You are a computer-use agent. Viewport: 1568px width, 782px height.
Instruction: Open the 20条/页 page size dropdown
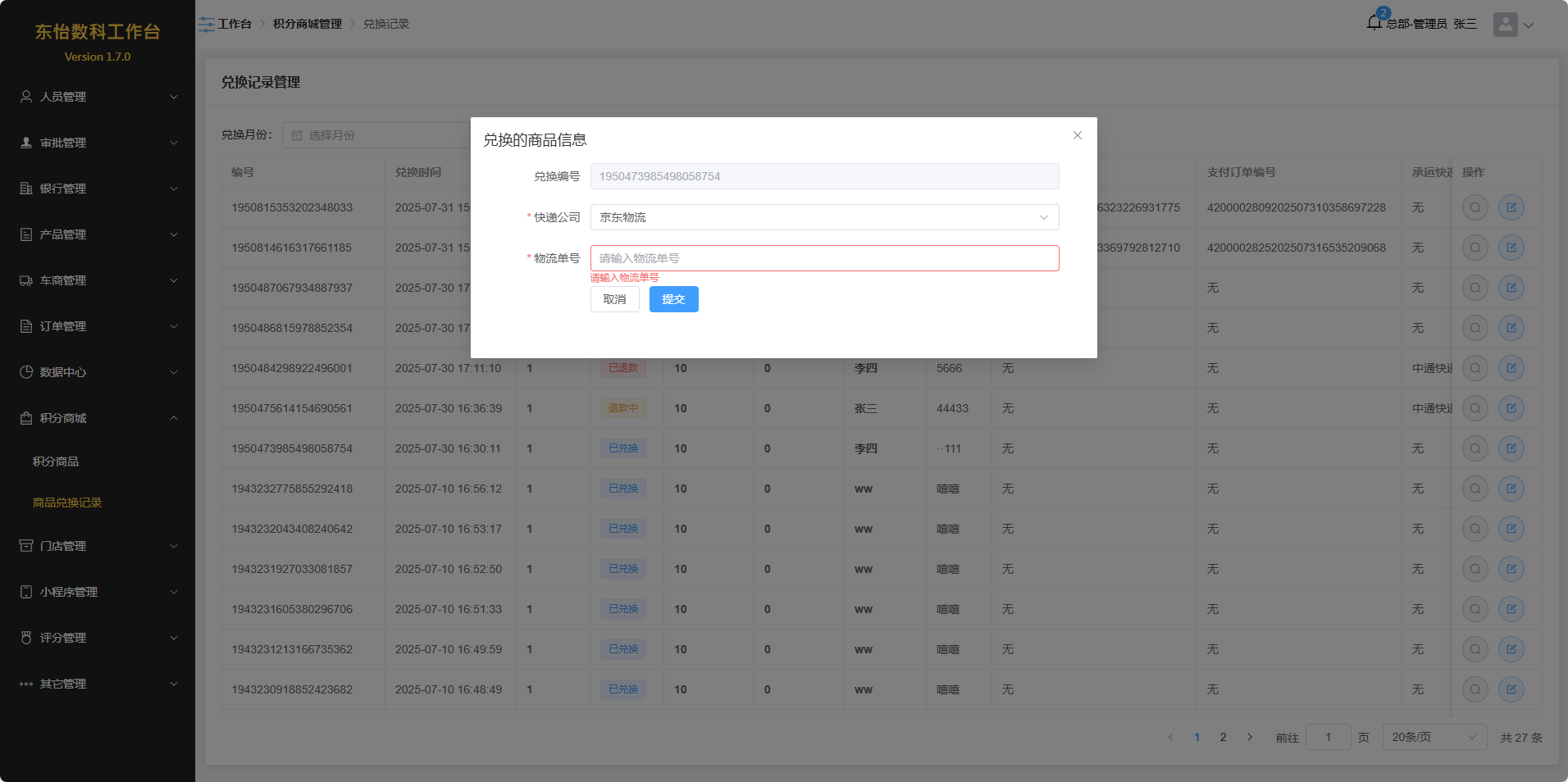coord(1434,737)
